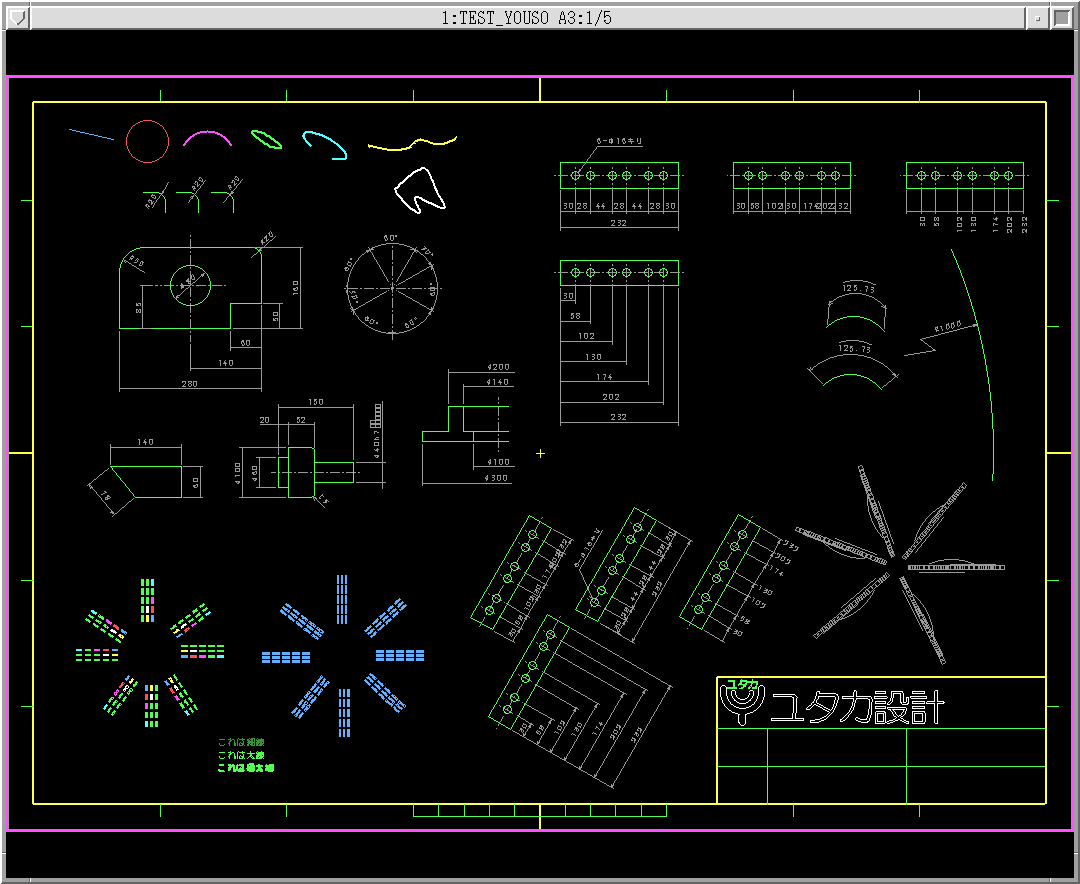This screenshot has width=1080, height=884.
Task: Click the yellow crosshair cursor marker at drawing center
Action: tap(541, 453)
